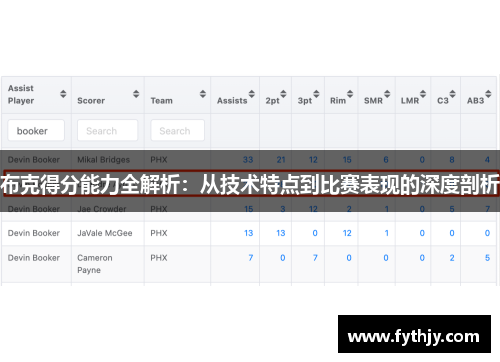Click the C3 column header label

[x=443, y=101]
